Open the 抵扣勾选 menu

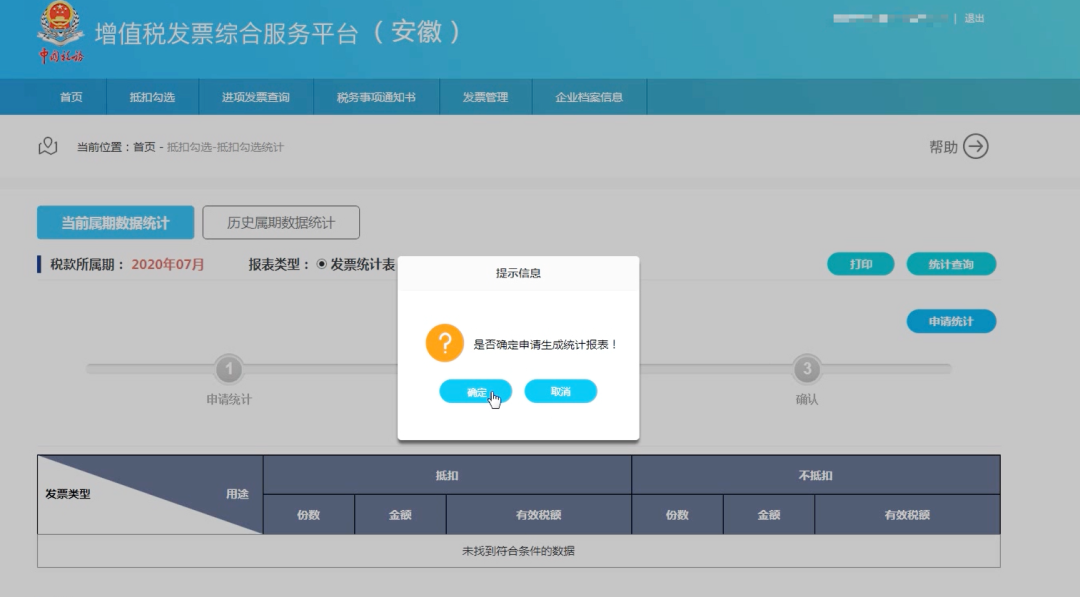(x=152, y=97)
